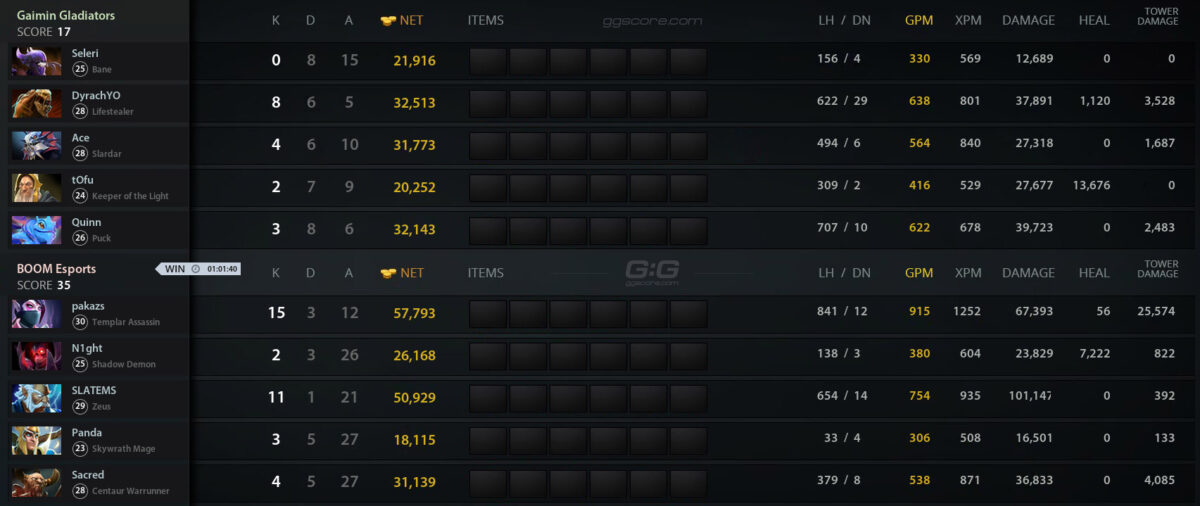Image resolution: width=1200 pixels, height=506 pixels.
Task: Click Sacred's Centaur Warrunner portrait
Action: click(36, 482)
